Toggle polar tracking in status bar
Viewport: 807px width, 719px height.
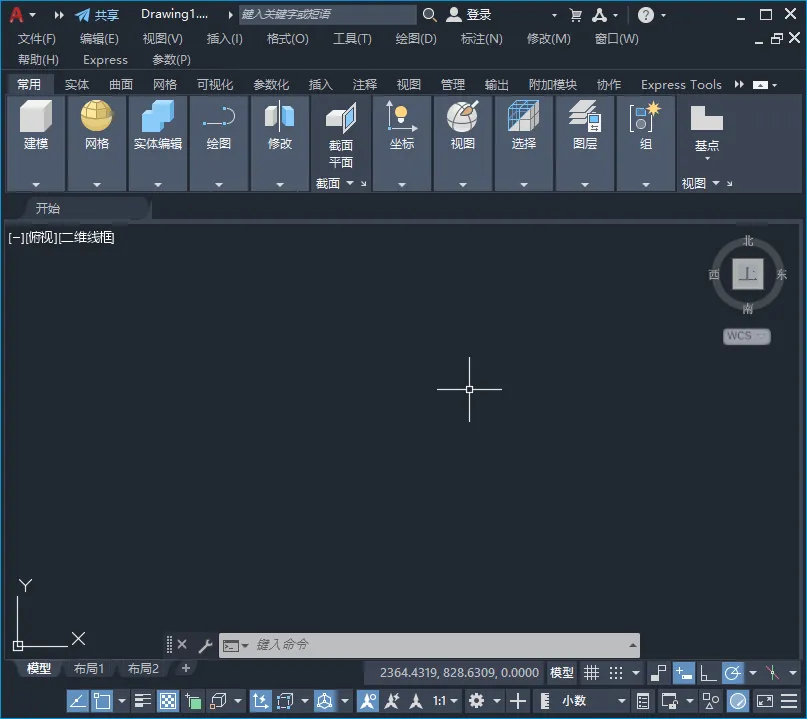coord(732,673)
